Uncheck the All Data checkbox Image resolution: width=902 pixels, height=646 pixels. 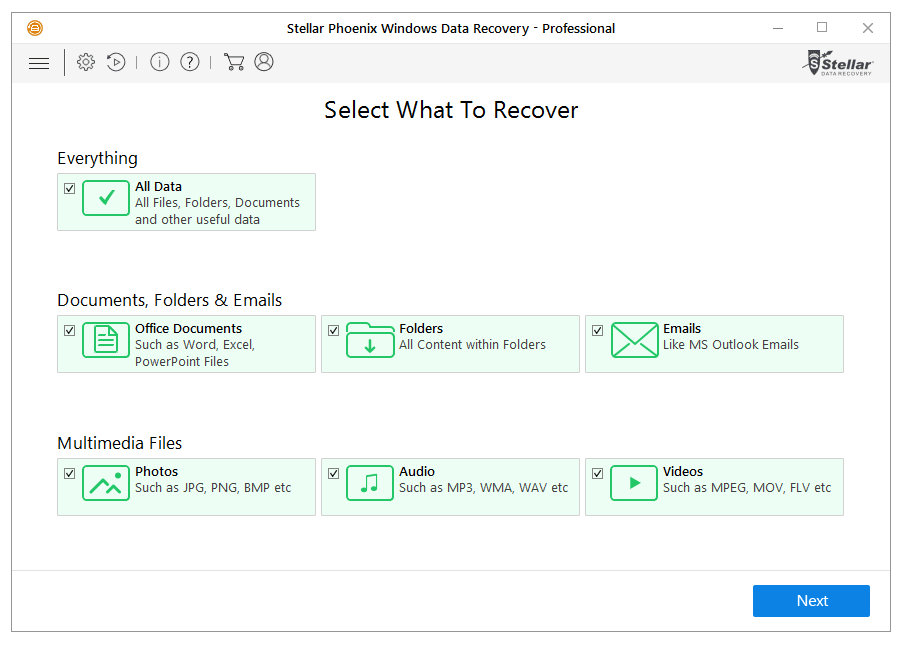click(x=70, y=189)
